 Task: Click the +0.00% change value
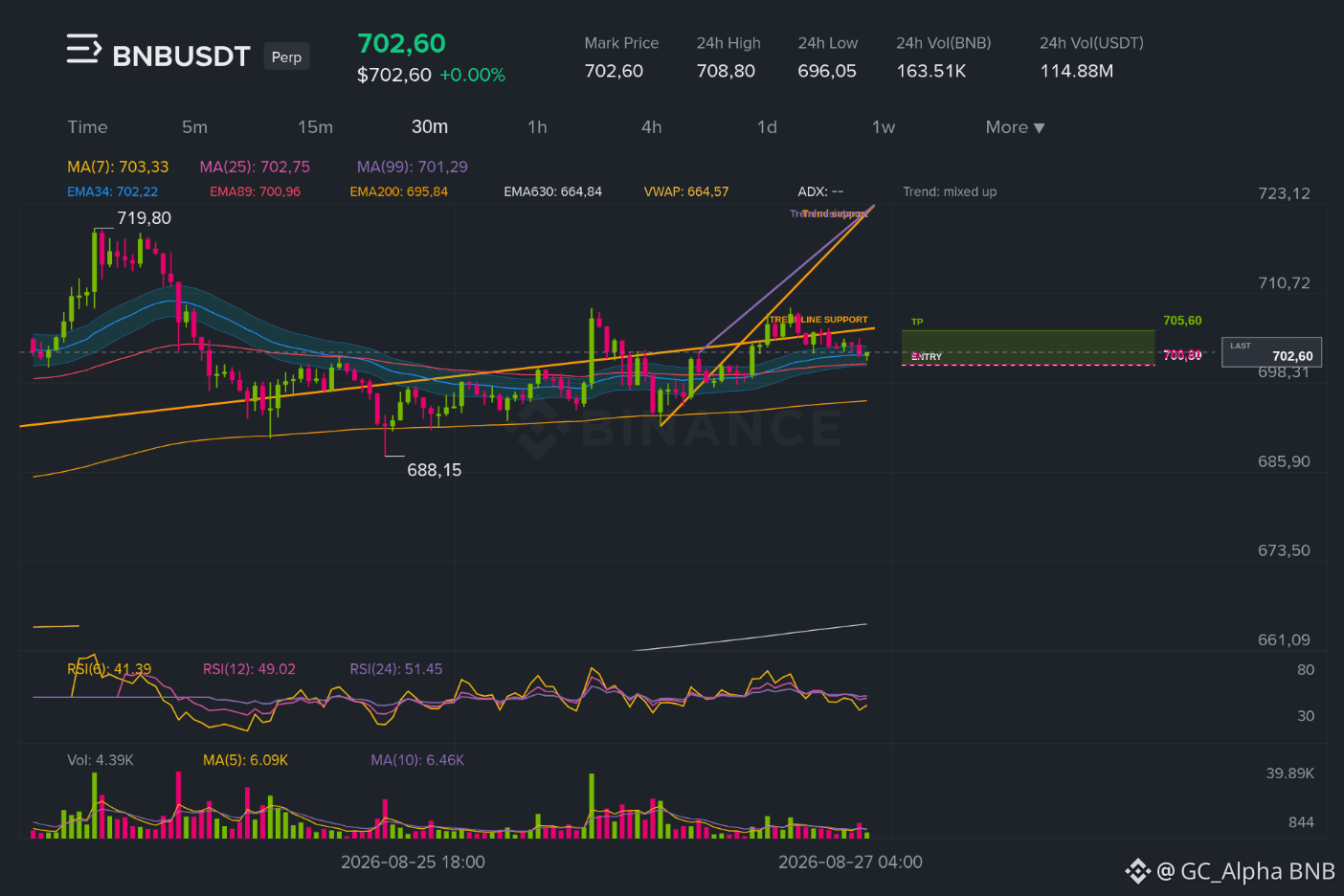click(472, 75)
